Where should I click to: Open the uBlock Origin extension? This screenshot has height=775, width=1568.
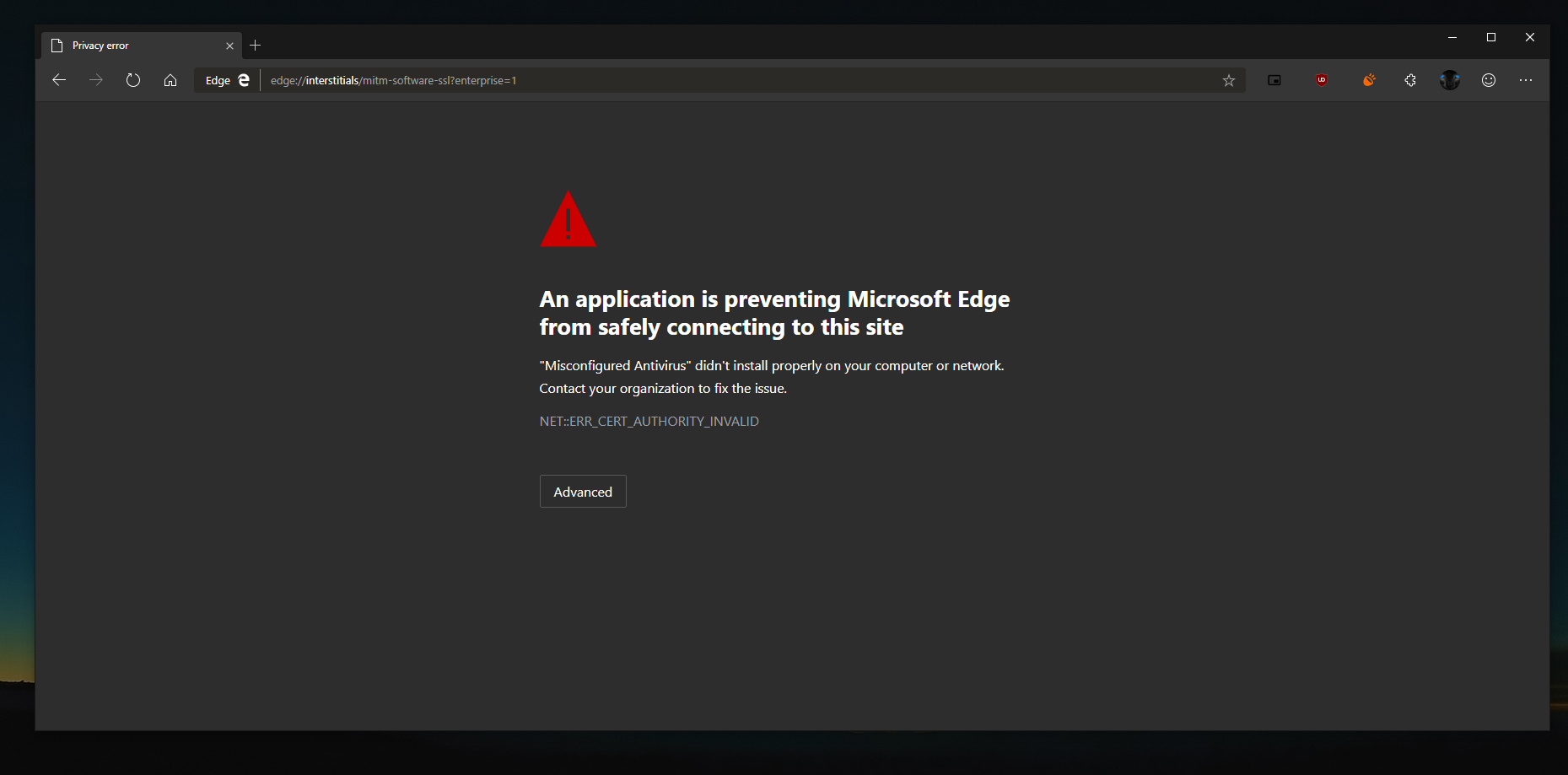coord(1321,80)
